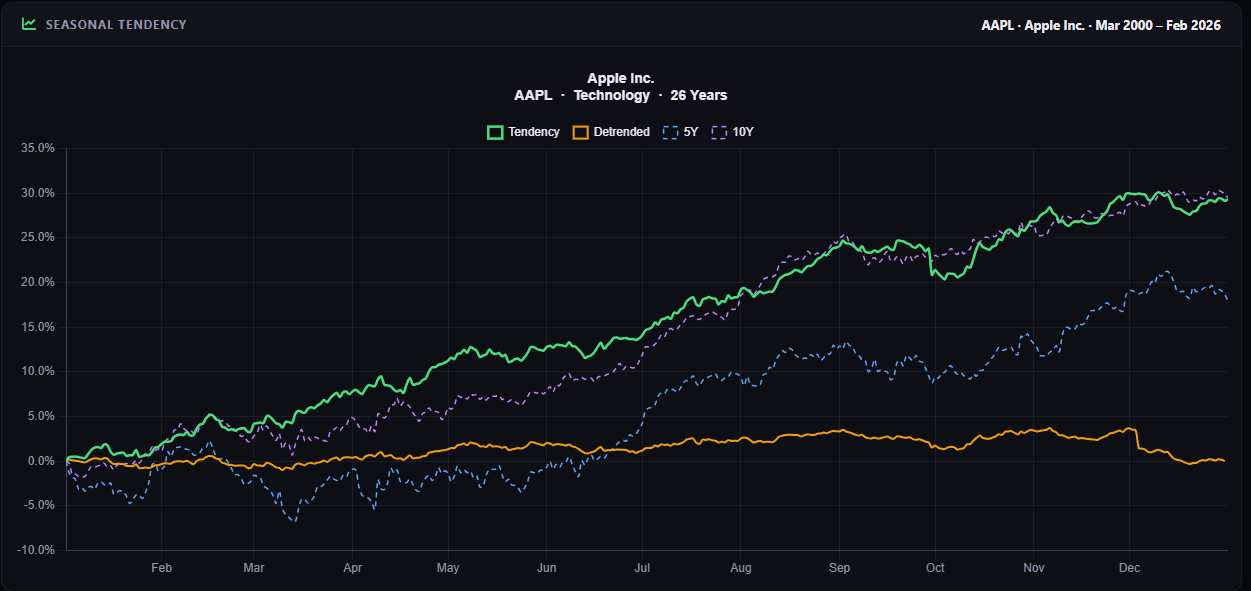Image resolution: width=1251 pixels, height=591 pixels.
Task: Click the SEASONAL TENDENCY panel heading
Action: click(x=116, y=24)
